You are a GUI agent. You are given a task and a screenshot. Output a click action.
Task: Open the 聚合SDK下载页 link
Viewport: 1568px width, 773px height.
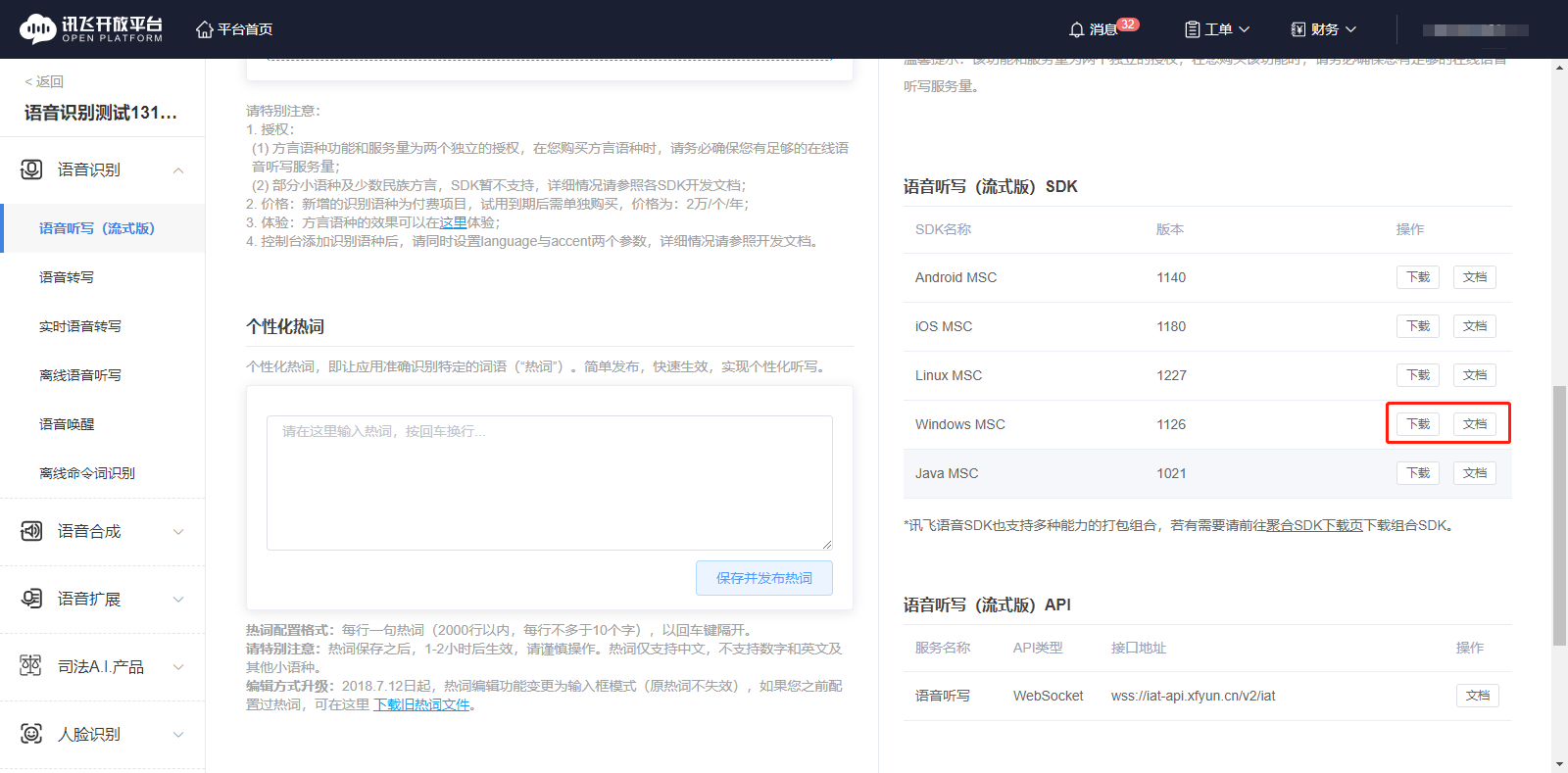(1314, 525)
